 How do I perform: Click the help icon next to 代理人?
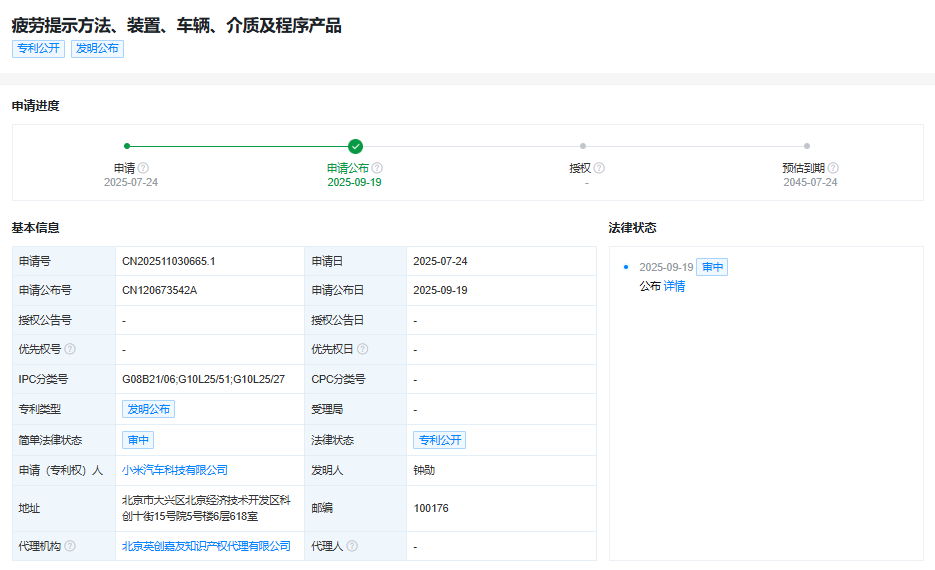[352, 546]
